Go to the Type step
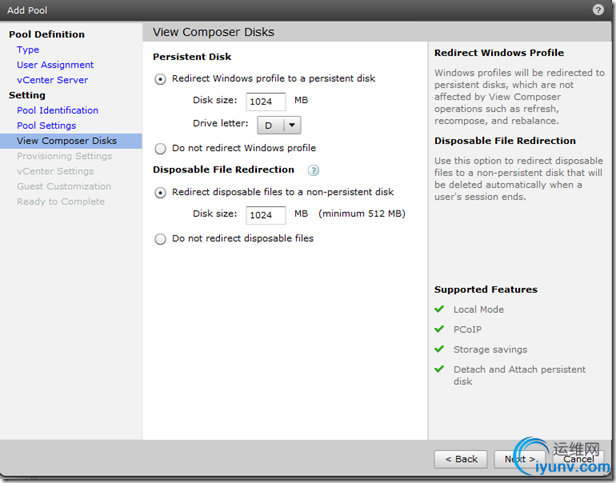616x483 pixels. (28, 50)
